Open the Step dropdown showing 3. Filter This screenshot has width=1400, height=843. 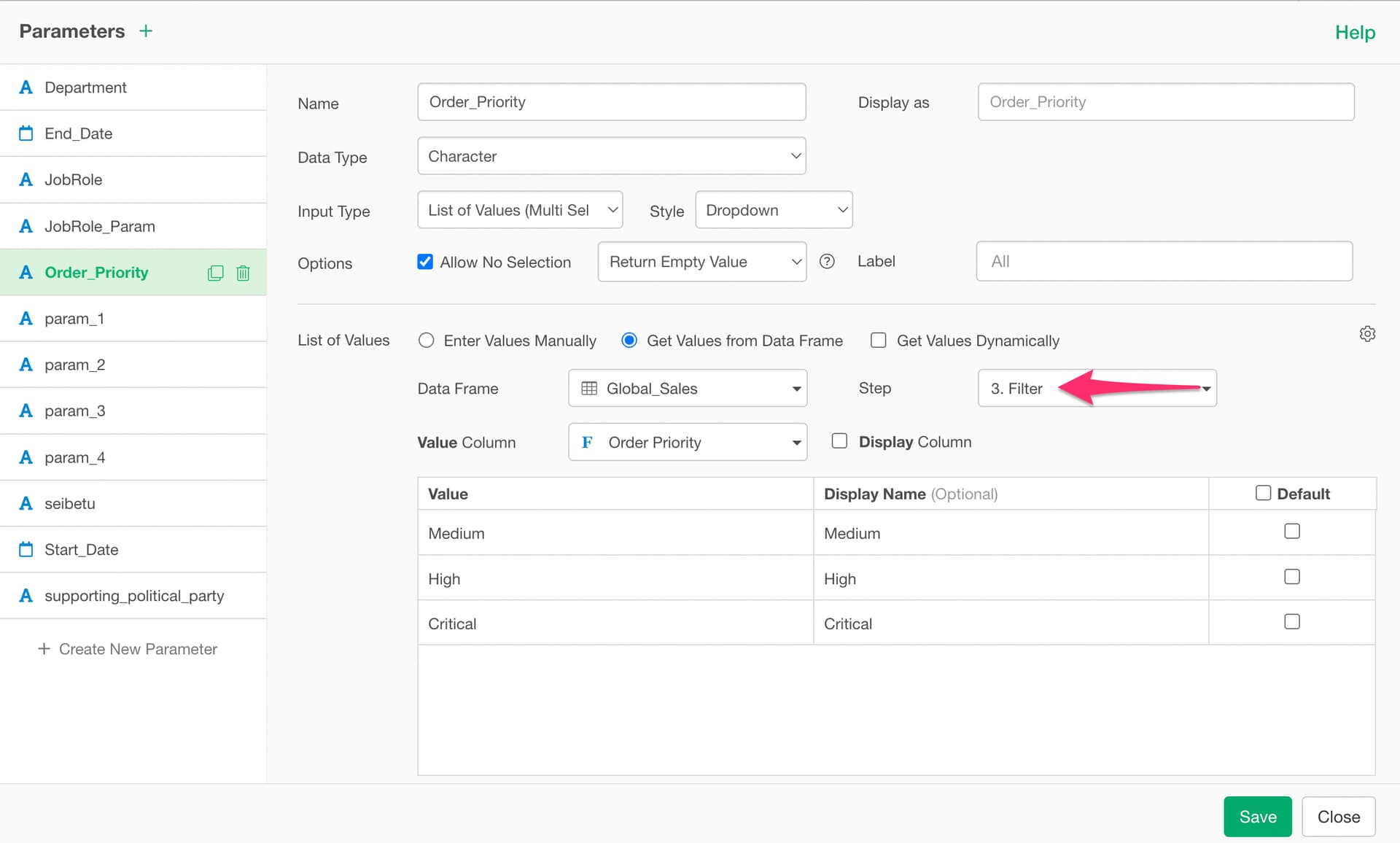coord(1097,388)
